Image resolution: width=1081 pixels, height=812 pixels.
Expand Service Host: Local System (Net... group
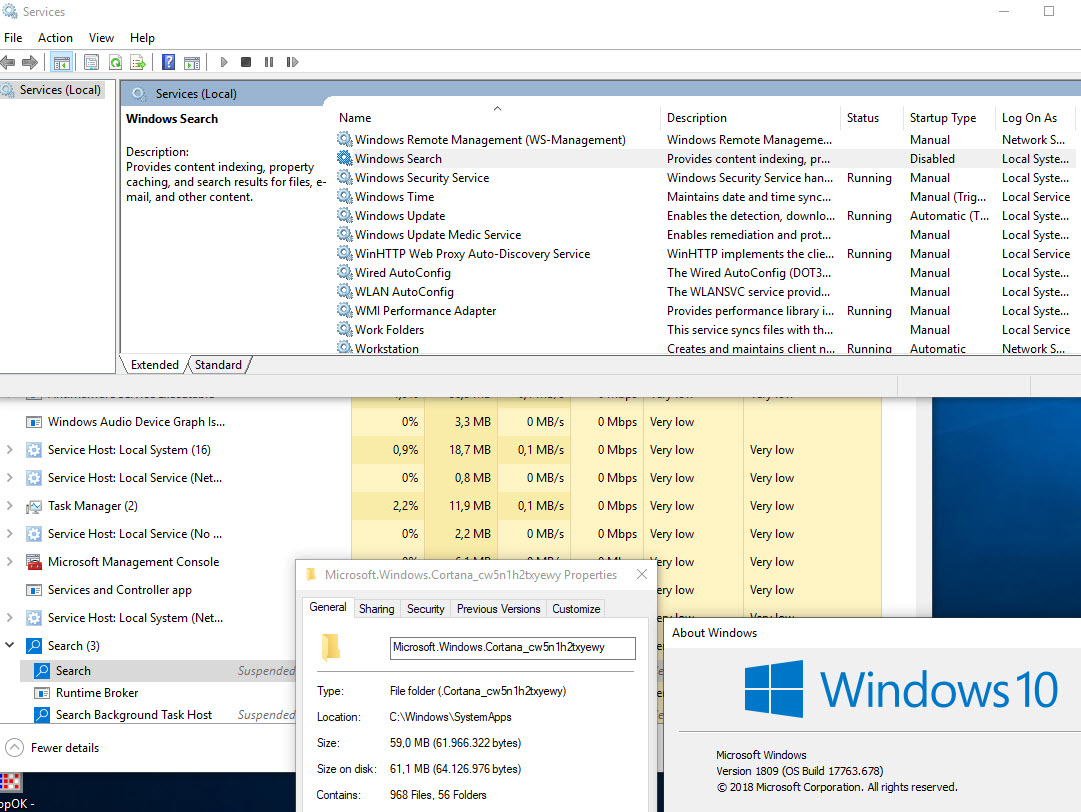pos(10,618)
